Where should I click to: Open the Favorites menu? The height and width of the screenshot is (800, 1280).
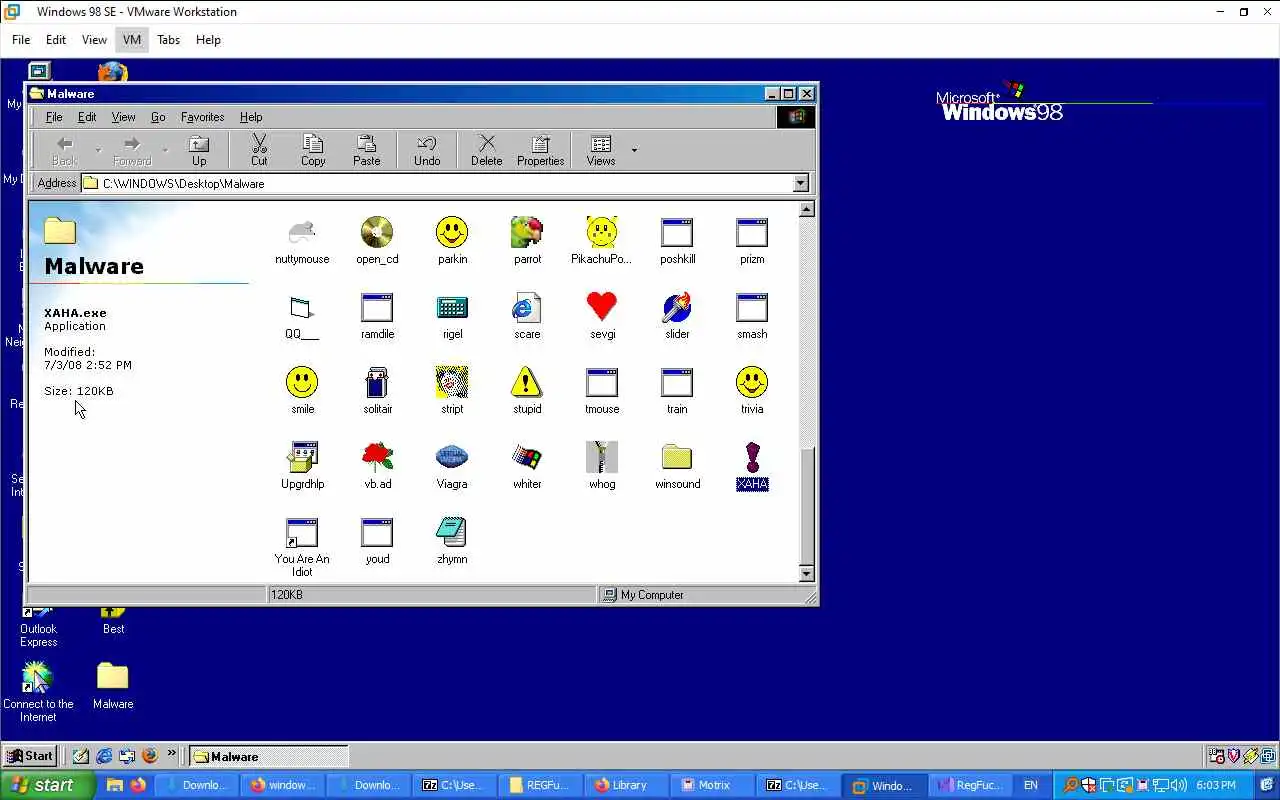(x=202, y=117)
